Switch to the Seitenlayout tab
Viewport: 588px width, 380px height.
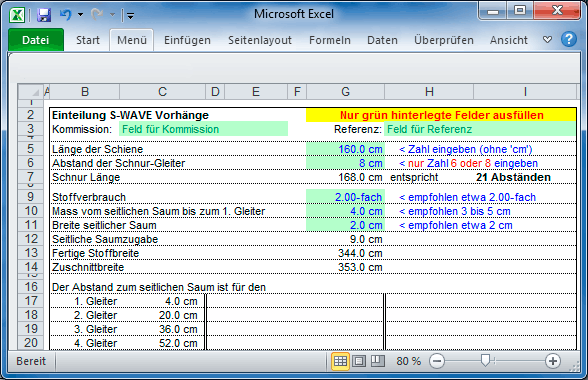click(260, 40)
